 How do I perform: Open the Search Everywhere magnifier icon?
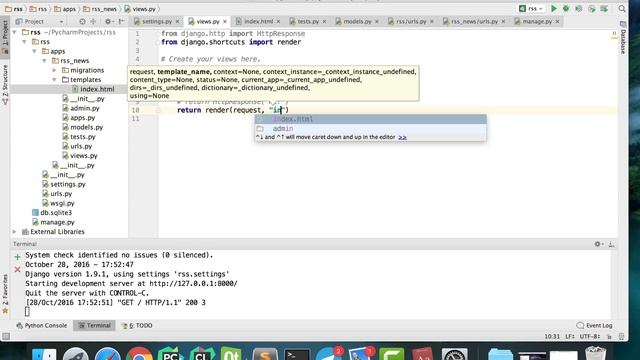[622, 9]
